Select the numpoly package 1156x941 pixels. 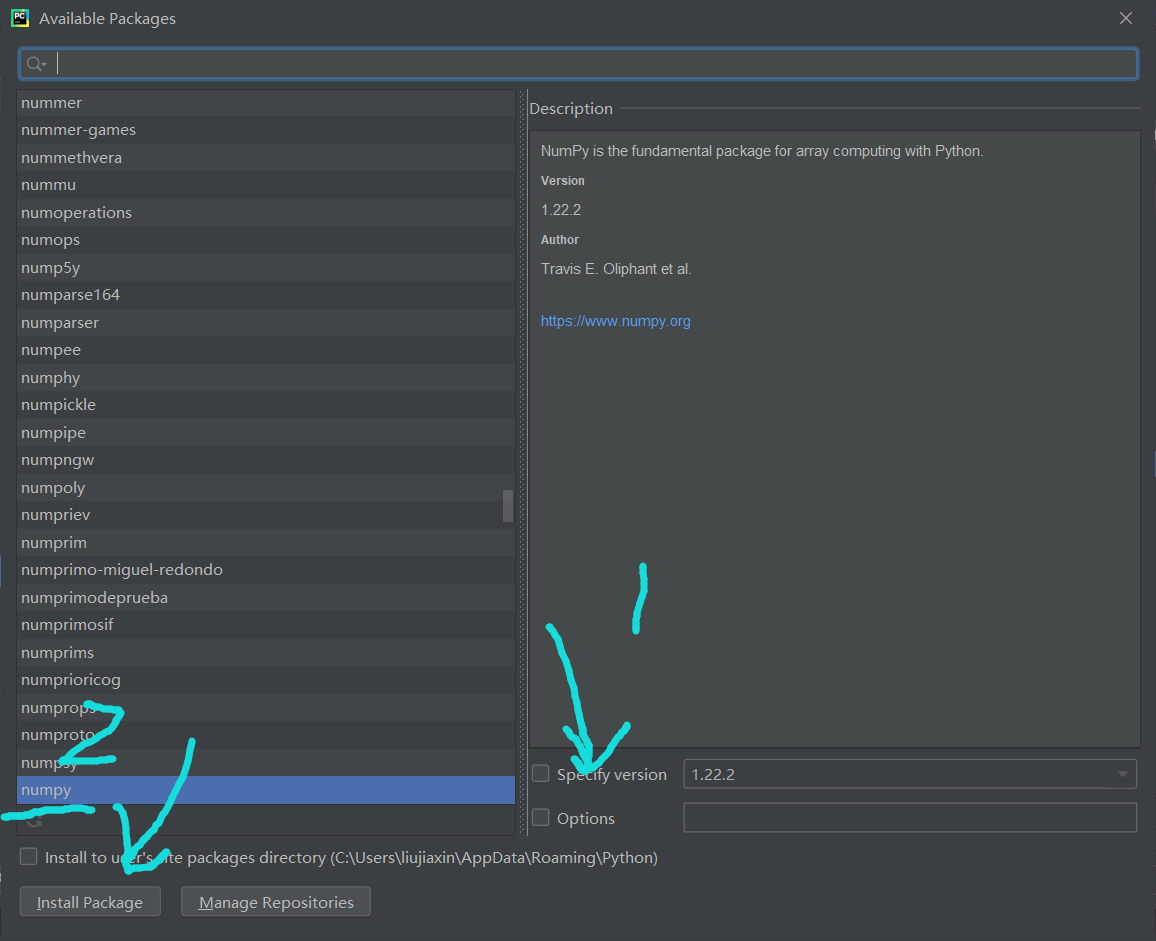(265, 487)
